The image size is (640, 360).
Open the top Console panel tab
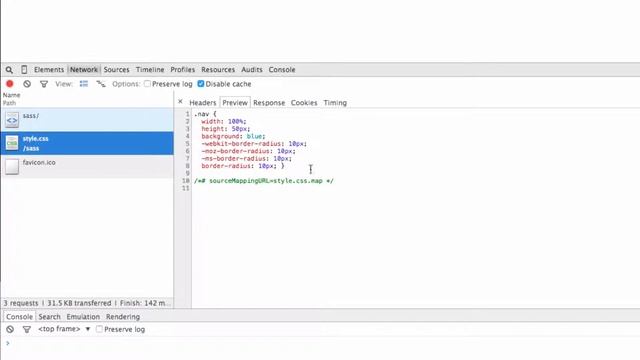coord(282,70)
